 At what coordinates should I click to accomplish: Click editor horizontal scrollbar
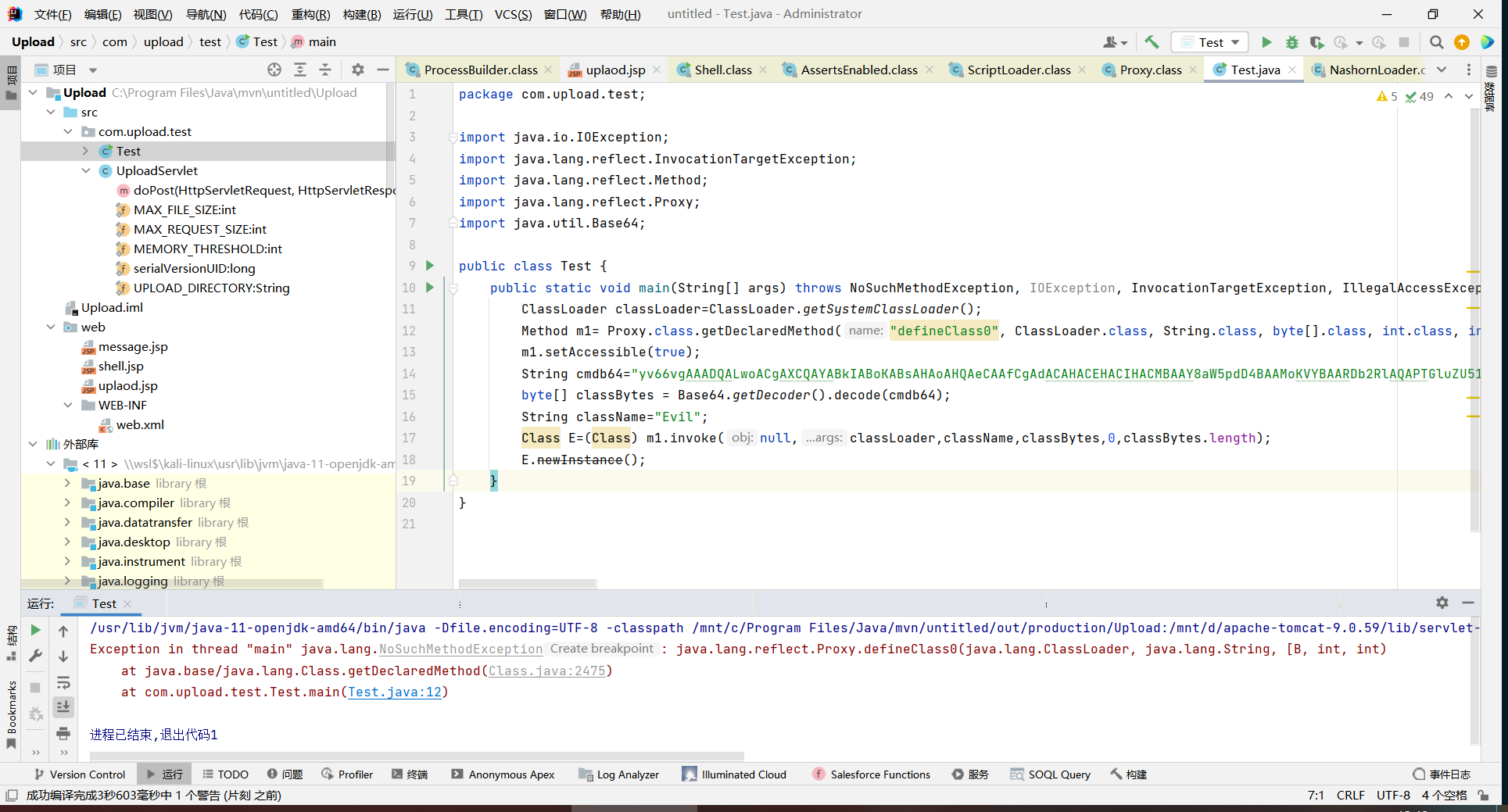528,584
